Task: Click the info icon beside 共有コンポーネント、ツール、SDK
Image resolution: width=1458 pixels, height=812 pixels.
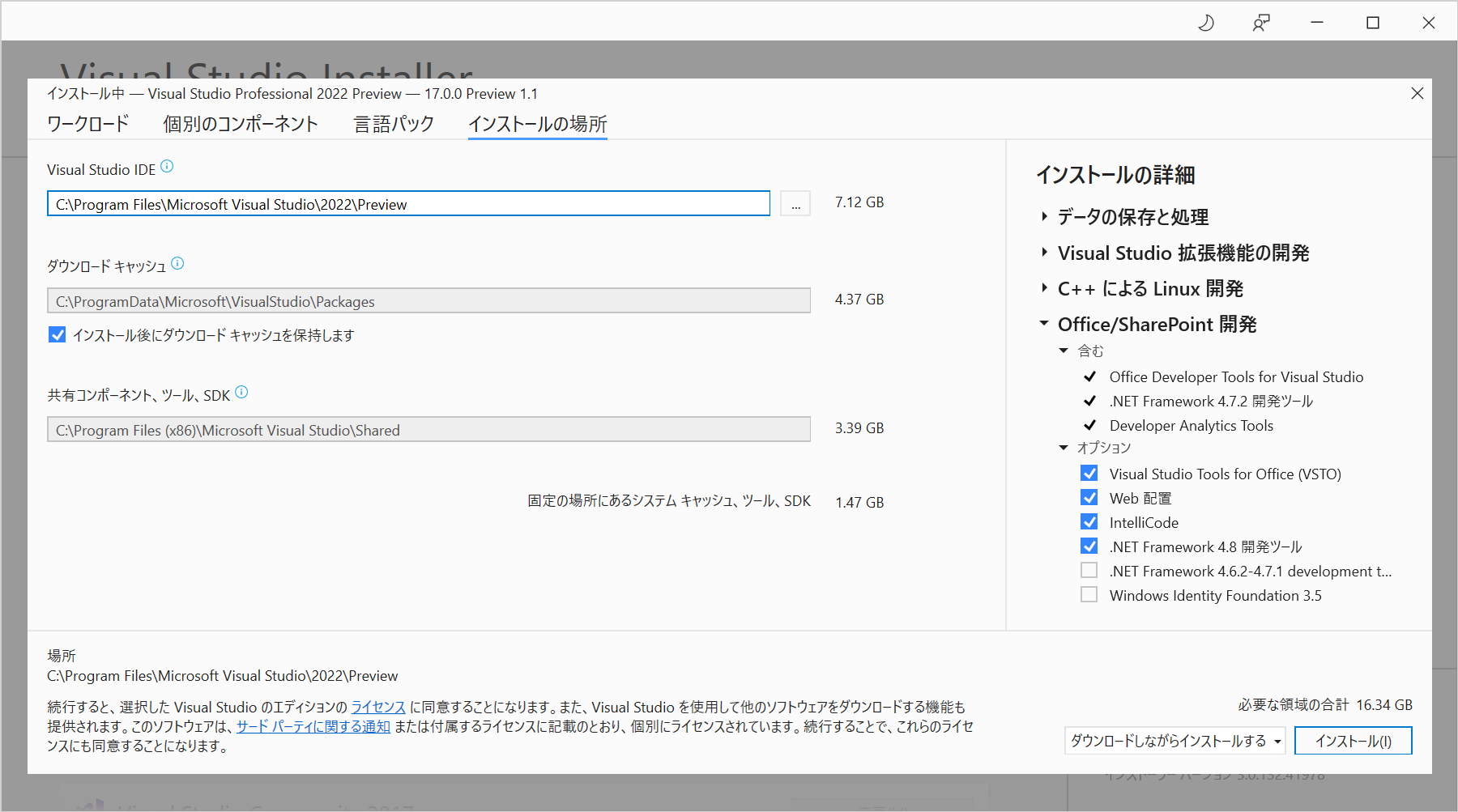Action: coord(241,393)
